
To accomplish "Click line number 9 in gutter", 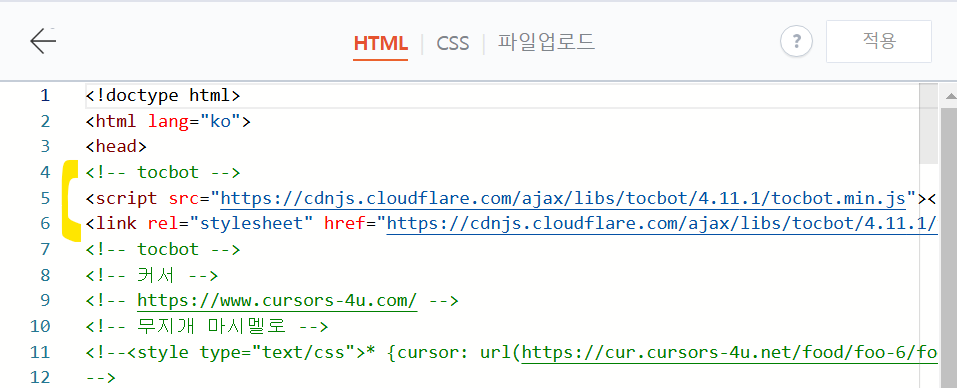I will point(45,301).
